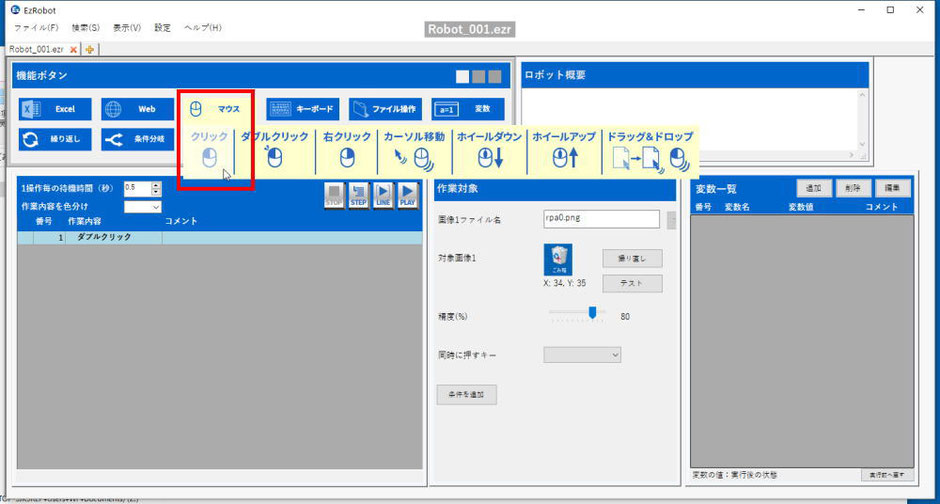Choose the ダブルクリック mouse action
Image resolution: width=940 pixels, height=504 pixels.
pos(275,150)
